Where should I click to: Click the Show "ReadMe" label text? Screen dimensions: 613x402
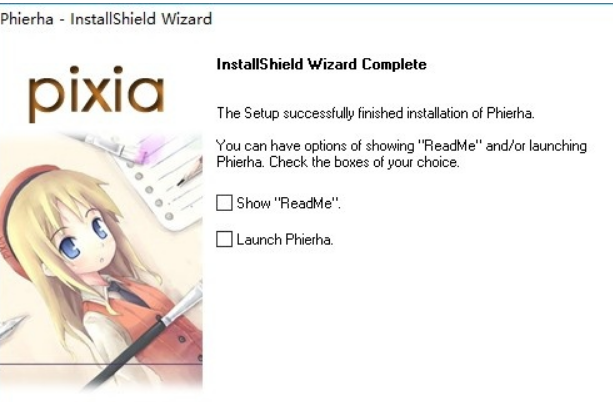point(289,203)
